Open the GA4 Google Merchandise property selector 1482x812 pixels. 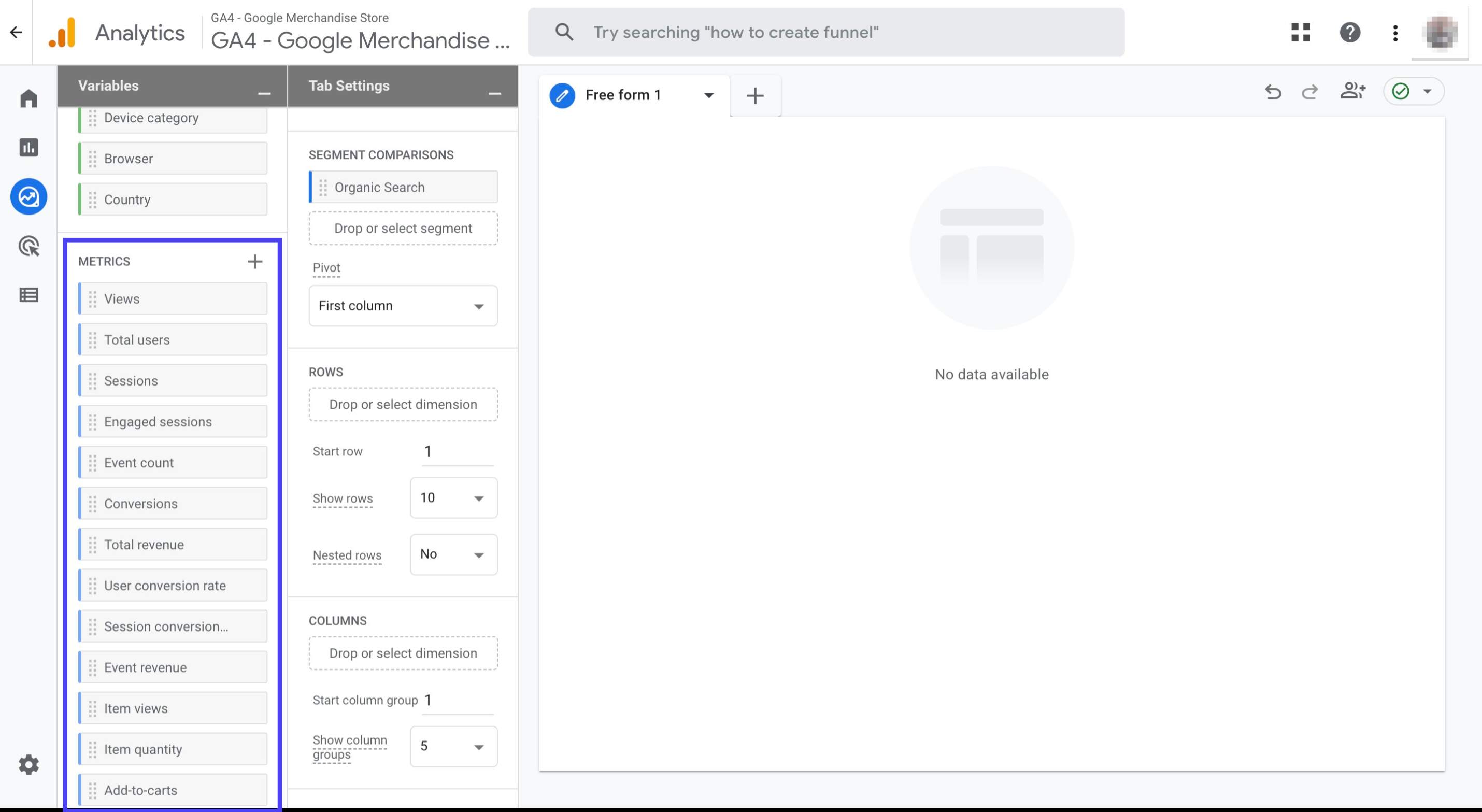(x=360, y=32)
